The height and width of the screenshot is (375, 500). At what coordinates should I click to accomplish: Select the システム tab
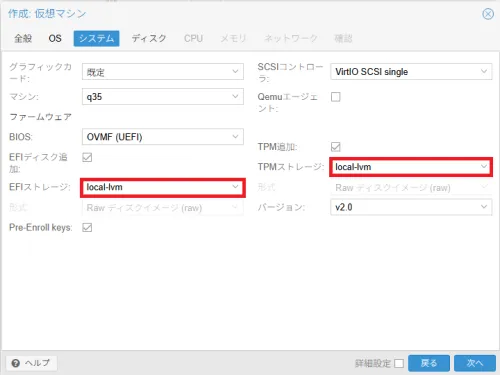point(96,38)
